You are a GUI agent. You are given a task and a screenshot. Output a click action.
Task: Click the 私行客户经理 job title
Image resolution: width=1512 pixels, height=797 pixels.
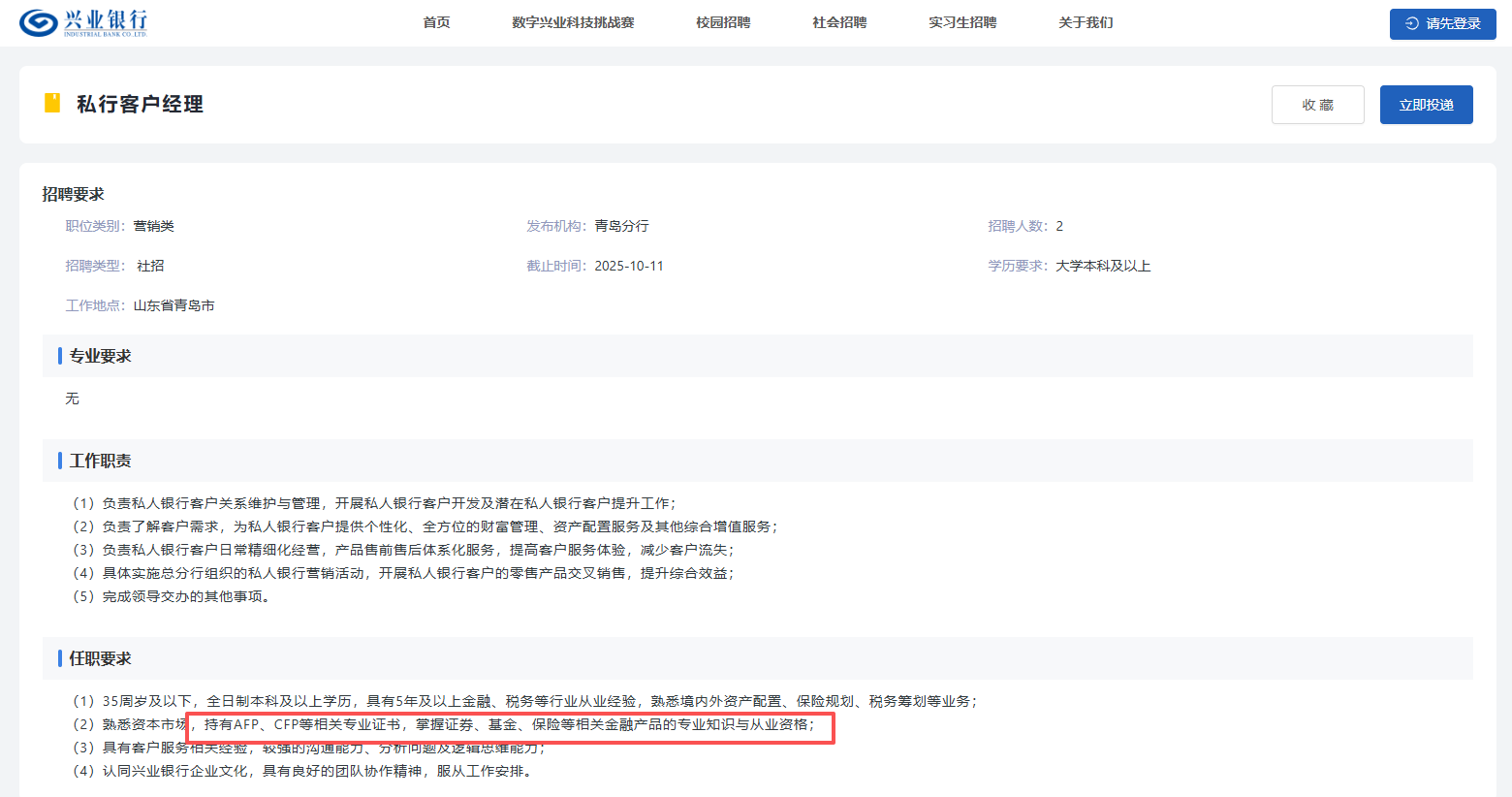tap(140, 104)
